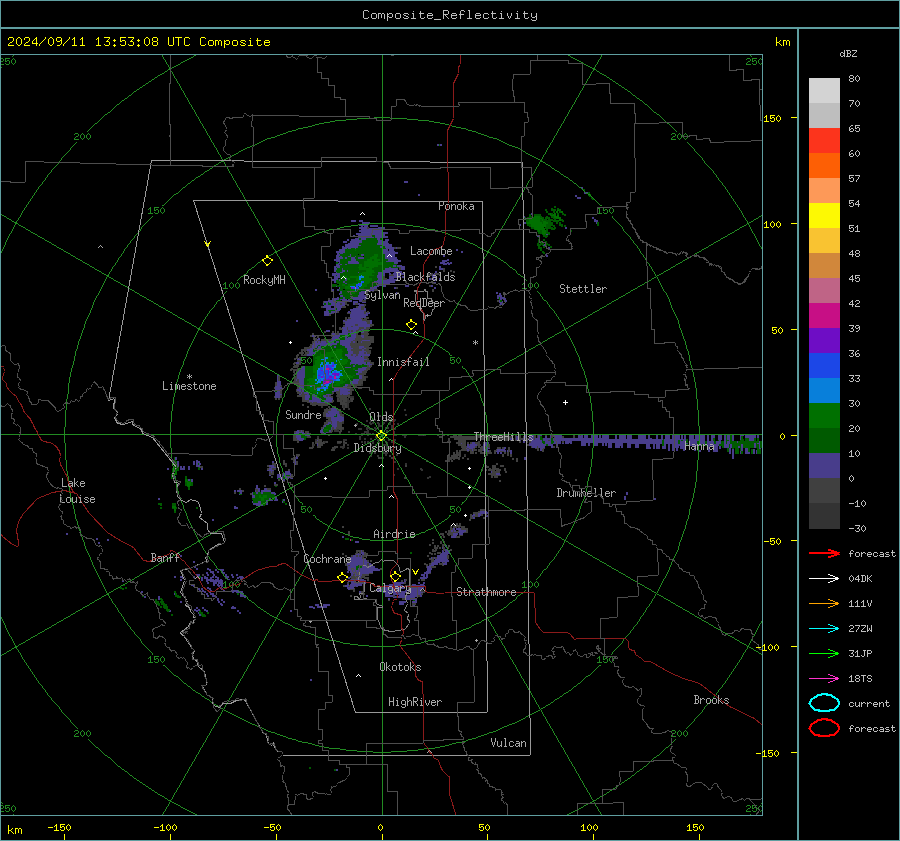
Task: Click the Brooks label
Action: [x=711, y=700]
